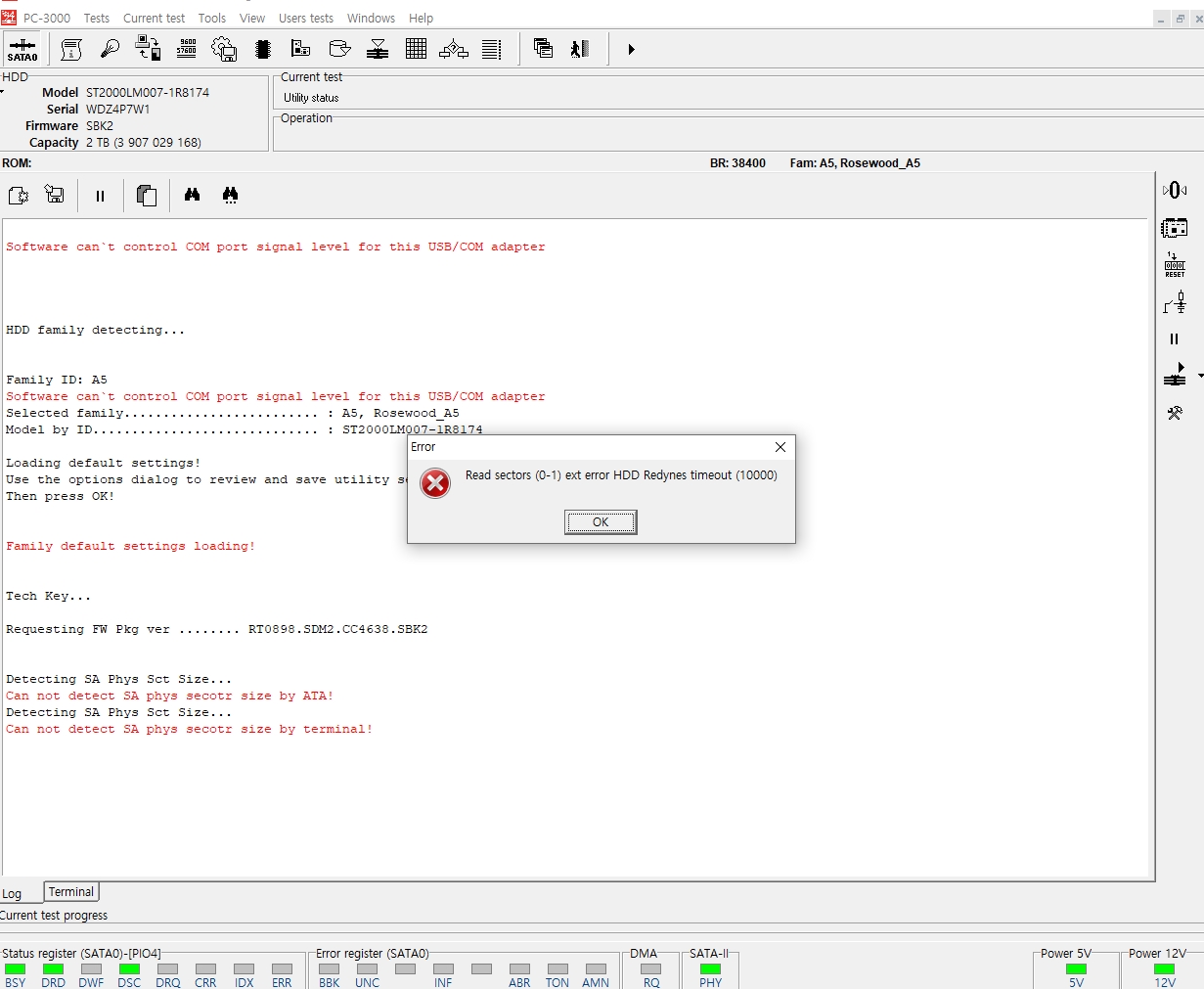Open the Tools menu
Image resolution: width=1204 pixels, height=989 pixels.
click(x=212, y=18)
